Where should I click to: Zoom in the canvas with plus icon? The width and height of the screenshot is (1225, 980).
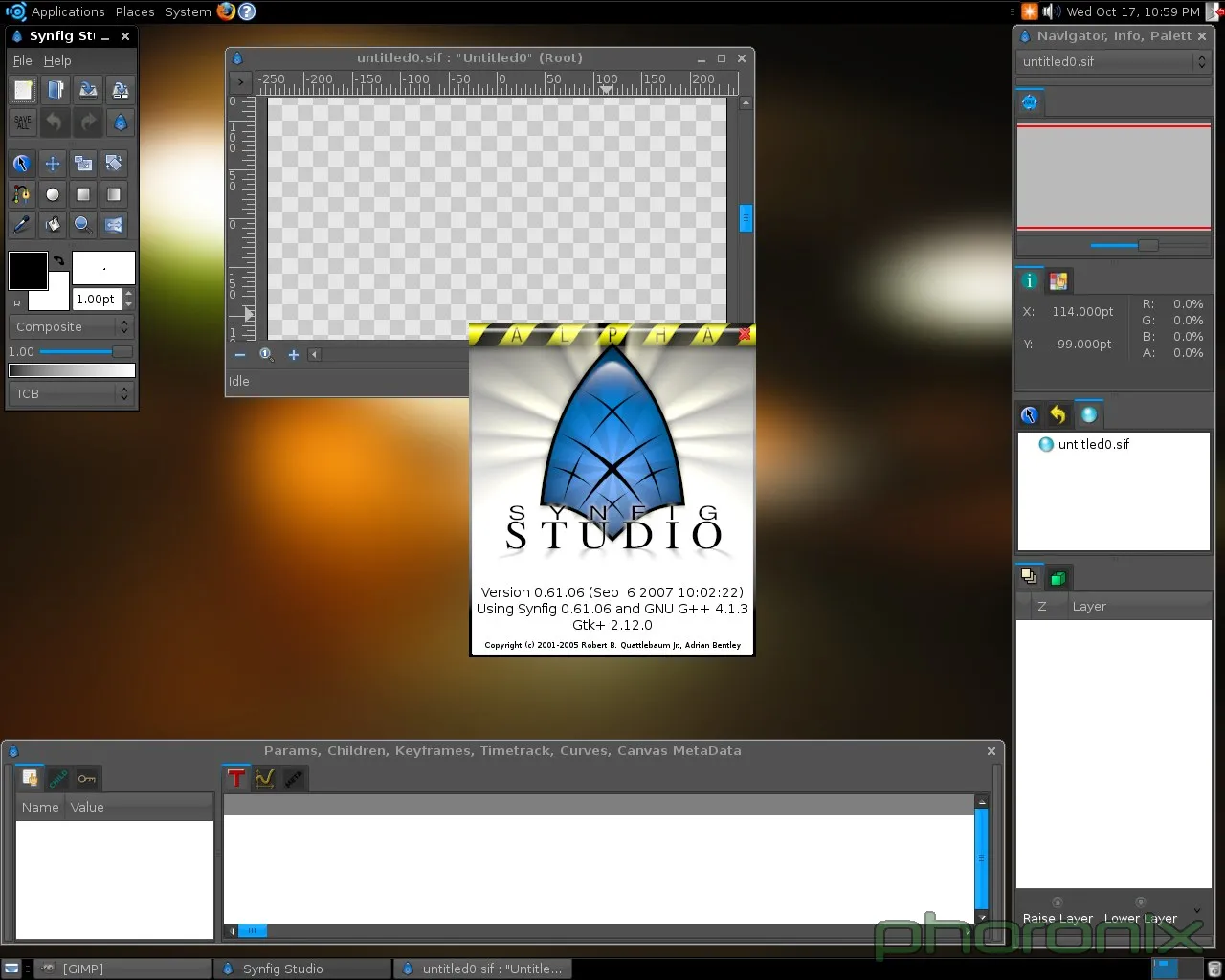(x=294, y=355)
